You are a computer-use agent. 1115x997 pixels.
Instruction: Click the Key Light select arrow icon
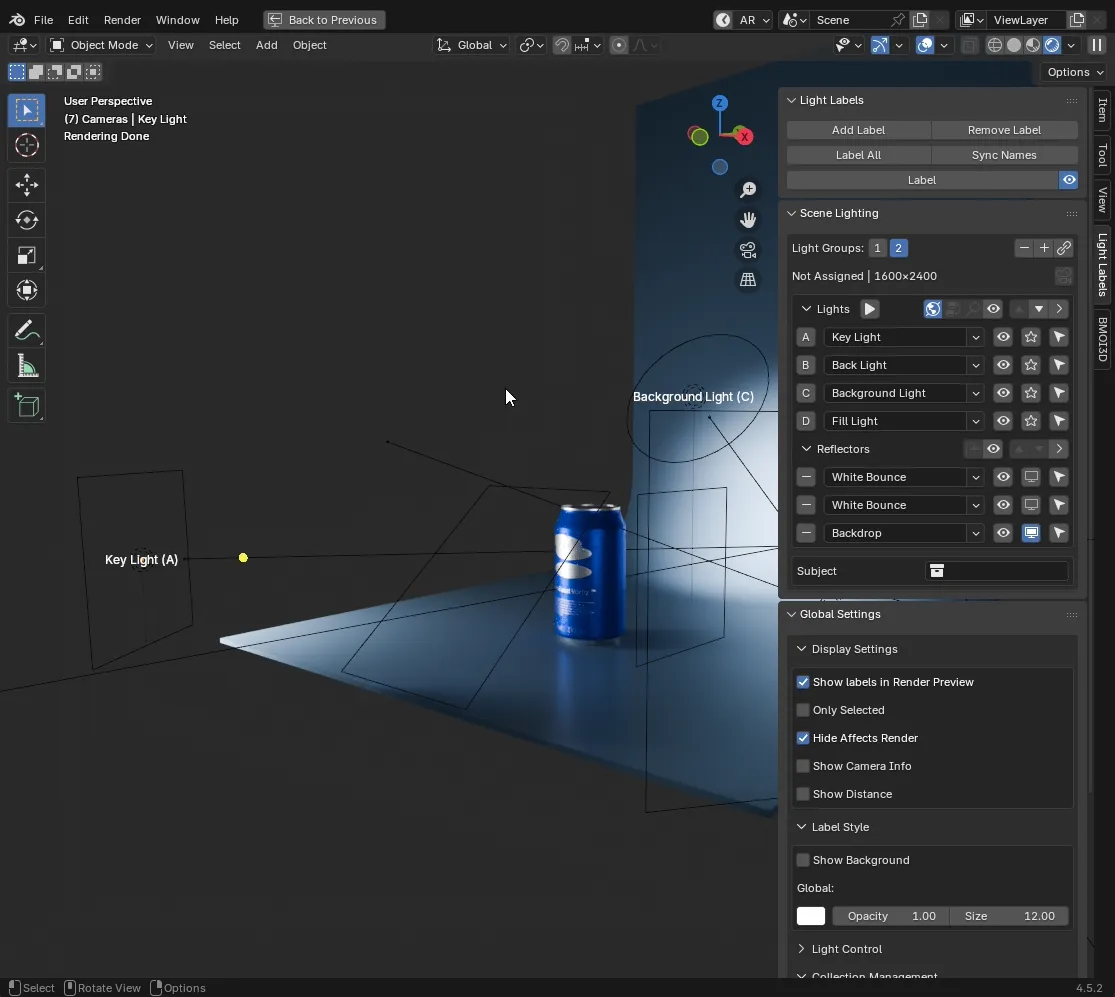(1059, 337)
